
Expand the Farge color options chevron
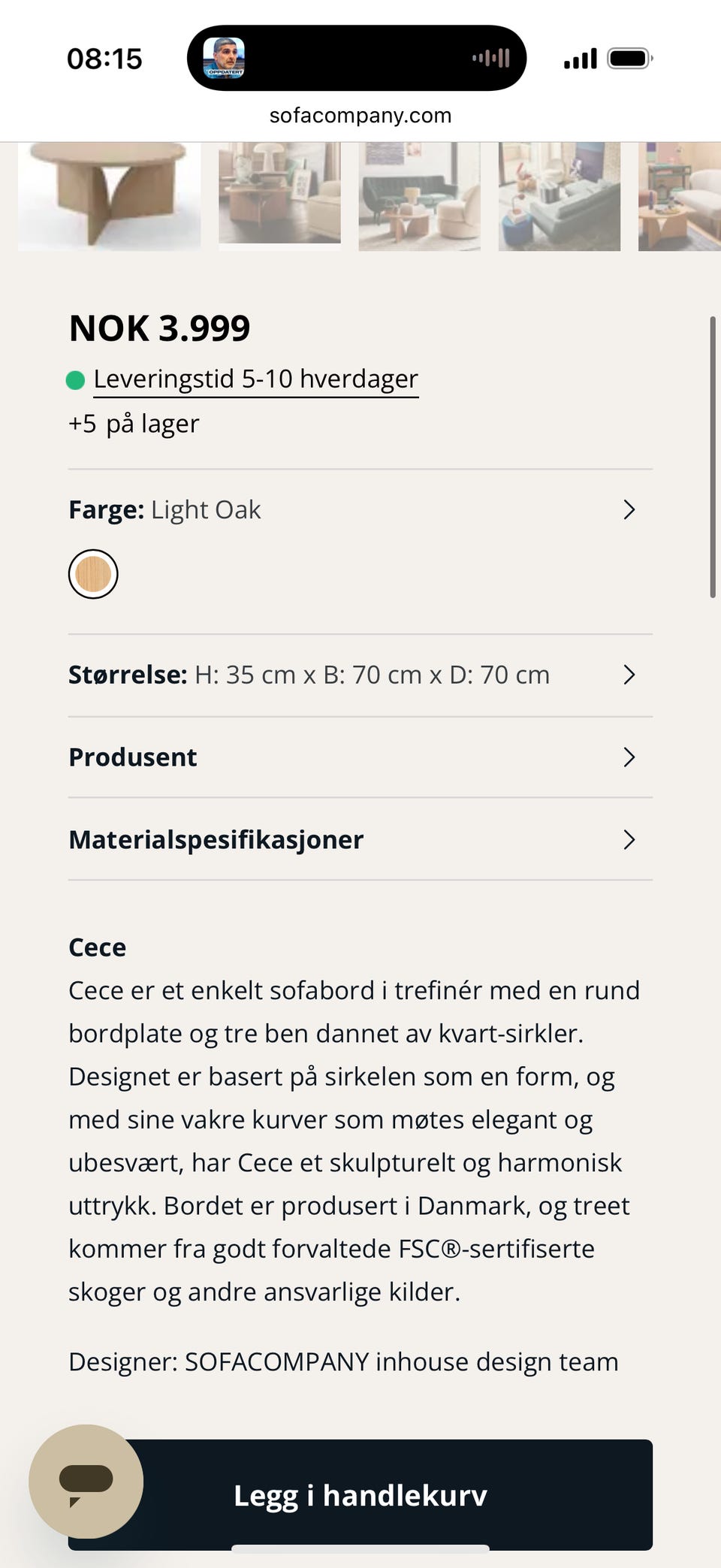tap(629, 510)
